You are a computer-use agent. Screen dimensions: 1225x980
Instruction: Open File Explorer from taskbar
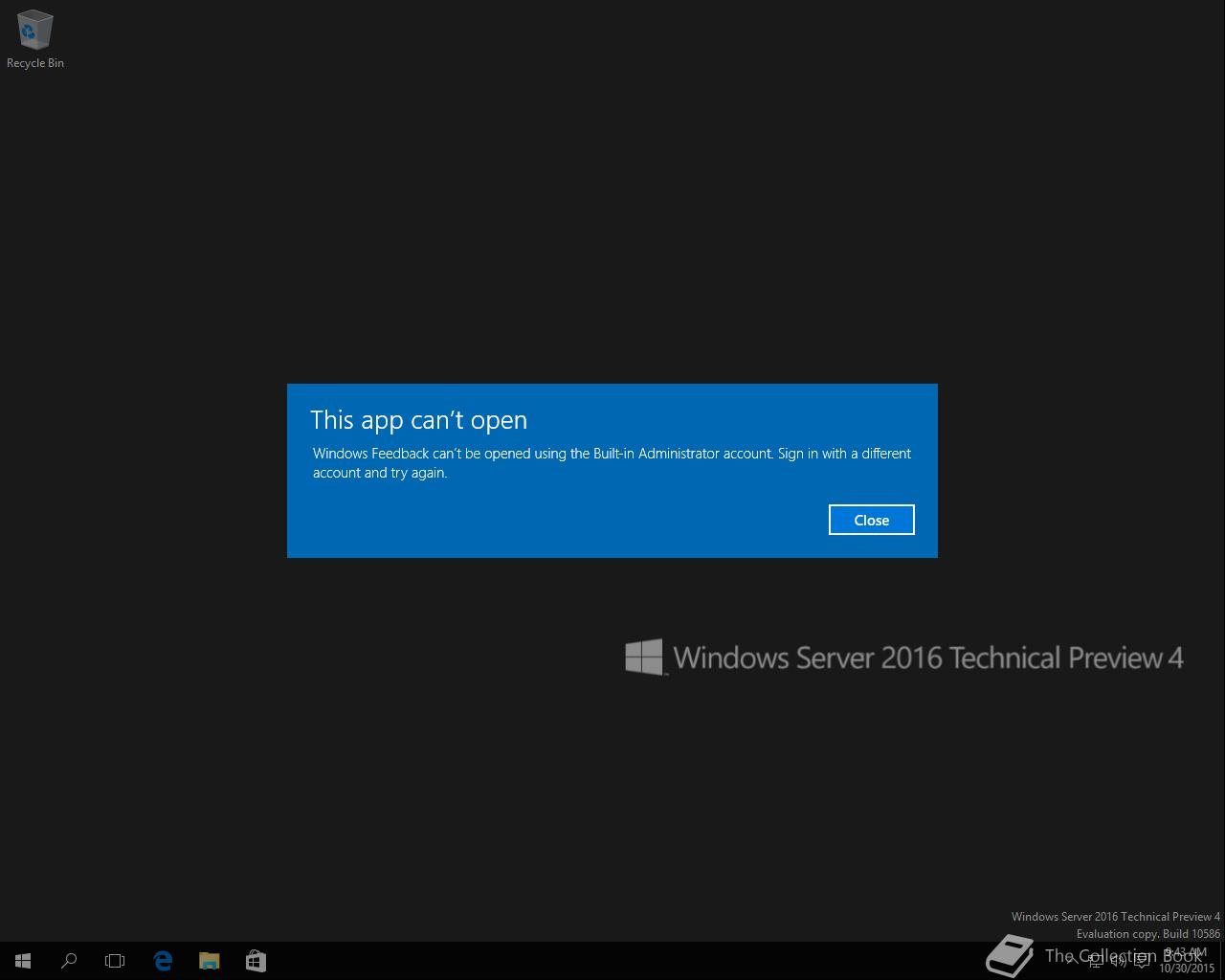click(209, 961)
